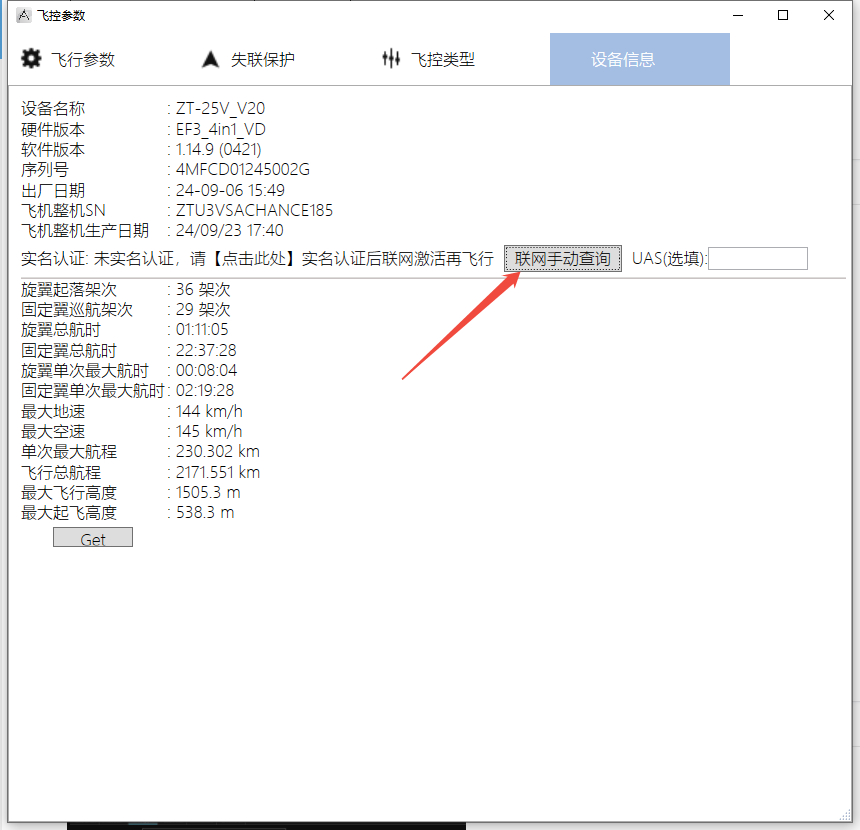The height and width of the screenshot is (830, 860).
Task: Click the 00:08:04 value
Action: coord(206,370)
